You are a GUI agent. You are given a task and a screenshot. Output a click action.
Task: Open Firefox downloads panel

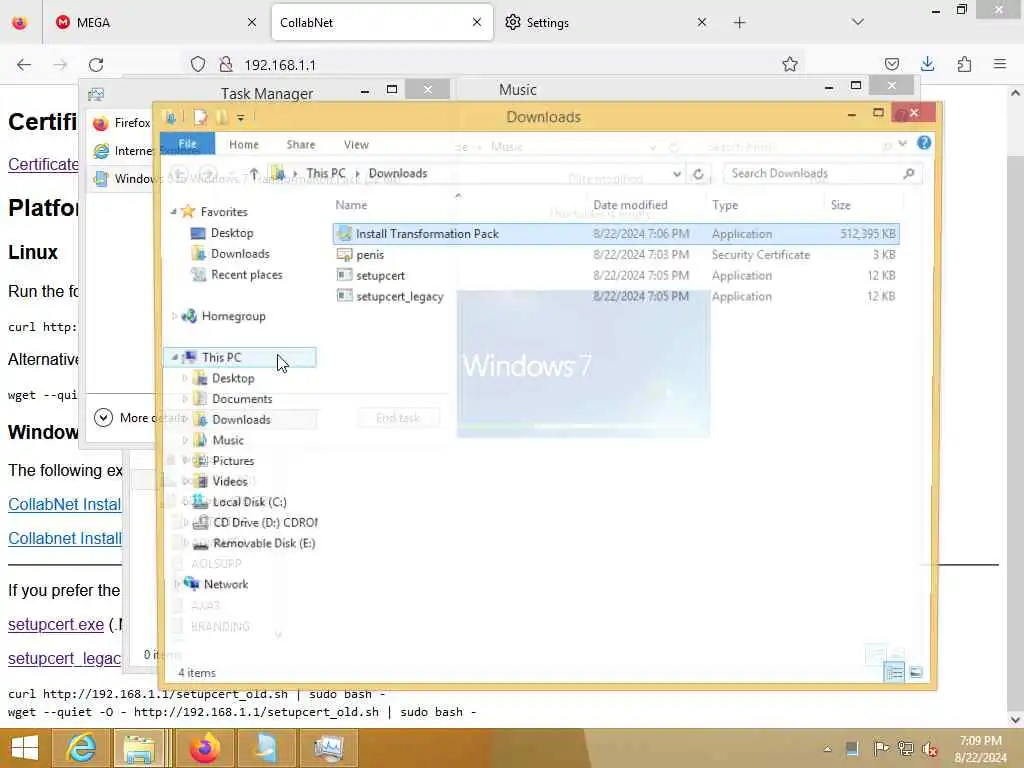927,64
